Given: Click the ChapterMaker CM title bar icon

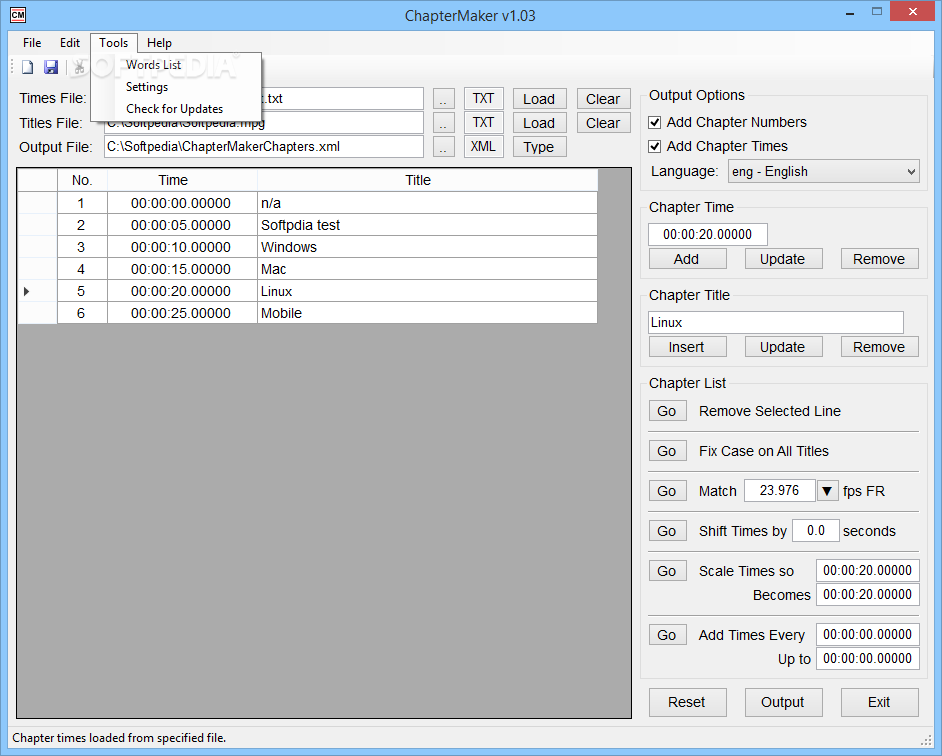Looking at the screenshot, I should coord(18,15).
